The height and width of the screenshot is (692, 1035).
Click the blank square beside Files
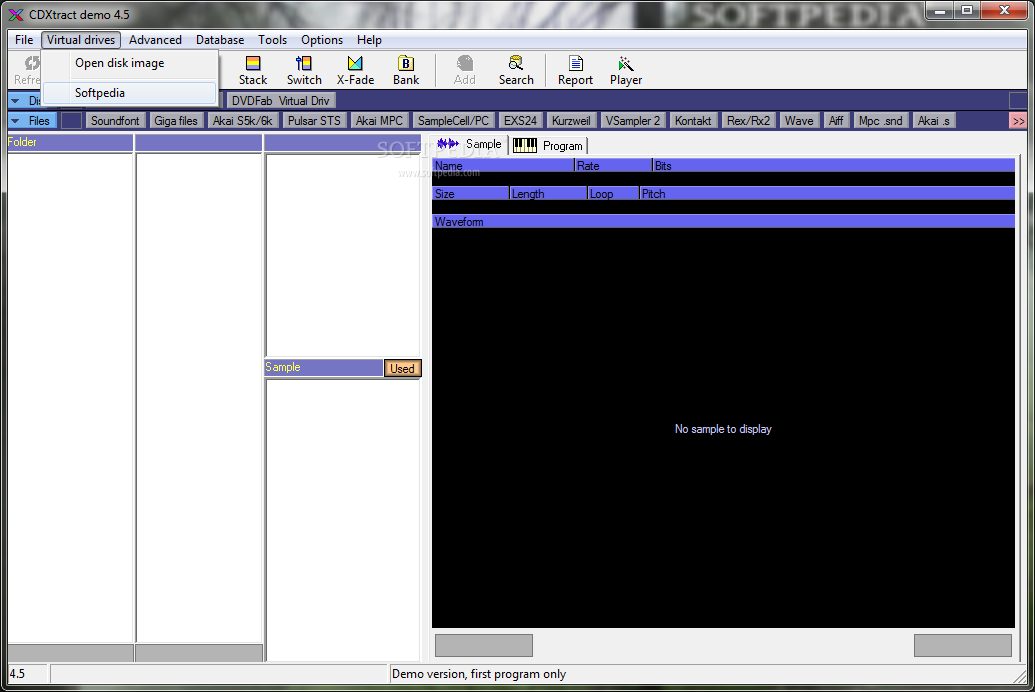click(71, 121)
